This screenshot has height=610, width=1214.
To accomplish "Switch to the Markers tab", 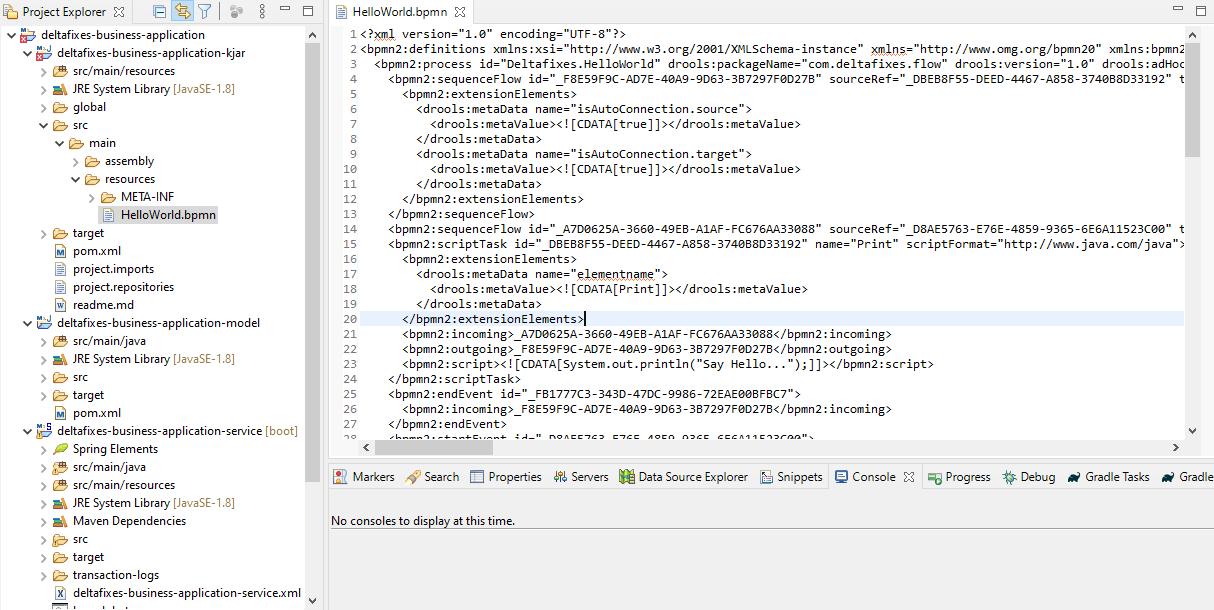I will [364, 477].
